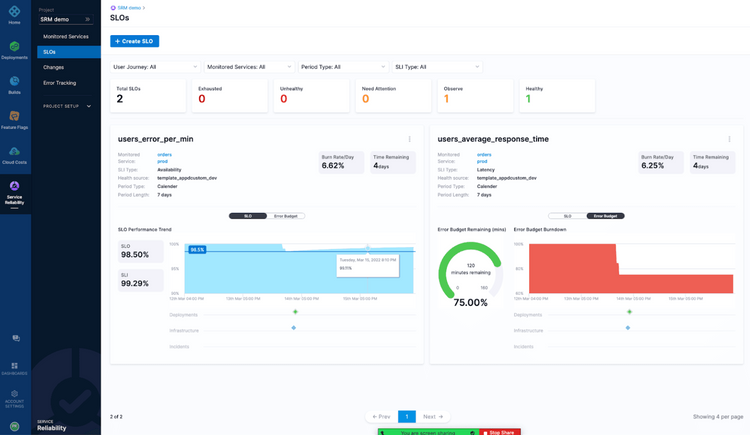Open the Cloud Costs module
Screen dimensions: 750x435
14,155
